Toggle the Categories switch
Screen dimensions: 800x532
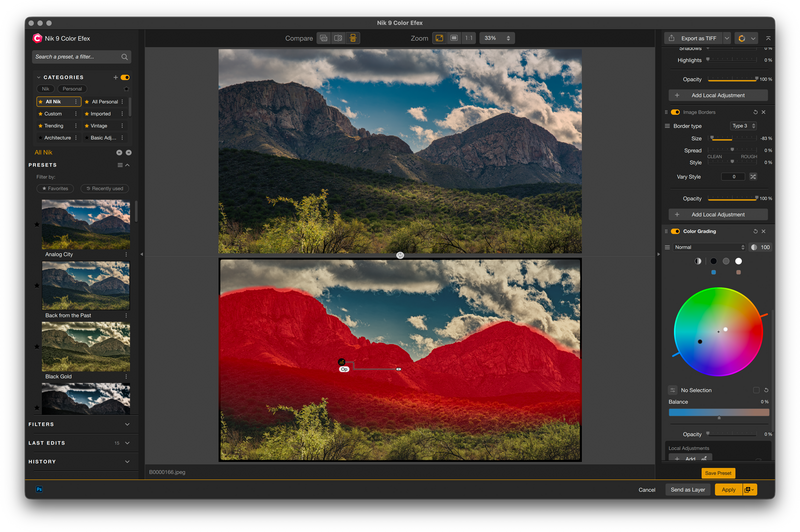pyautogui.click(x=125, y=78)
